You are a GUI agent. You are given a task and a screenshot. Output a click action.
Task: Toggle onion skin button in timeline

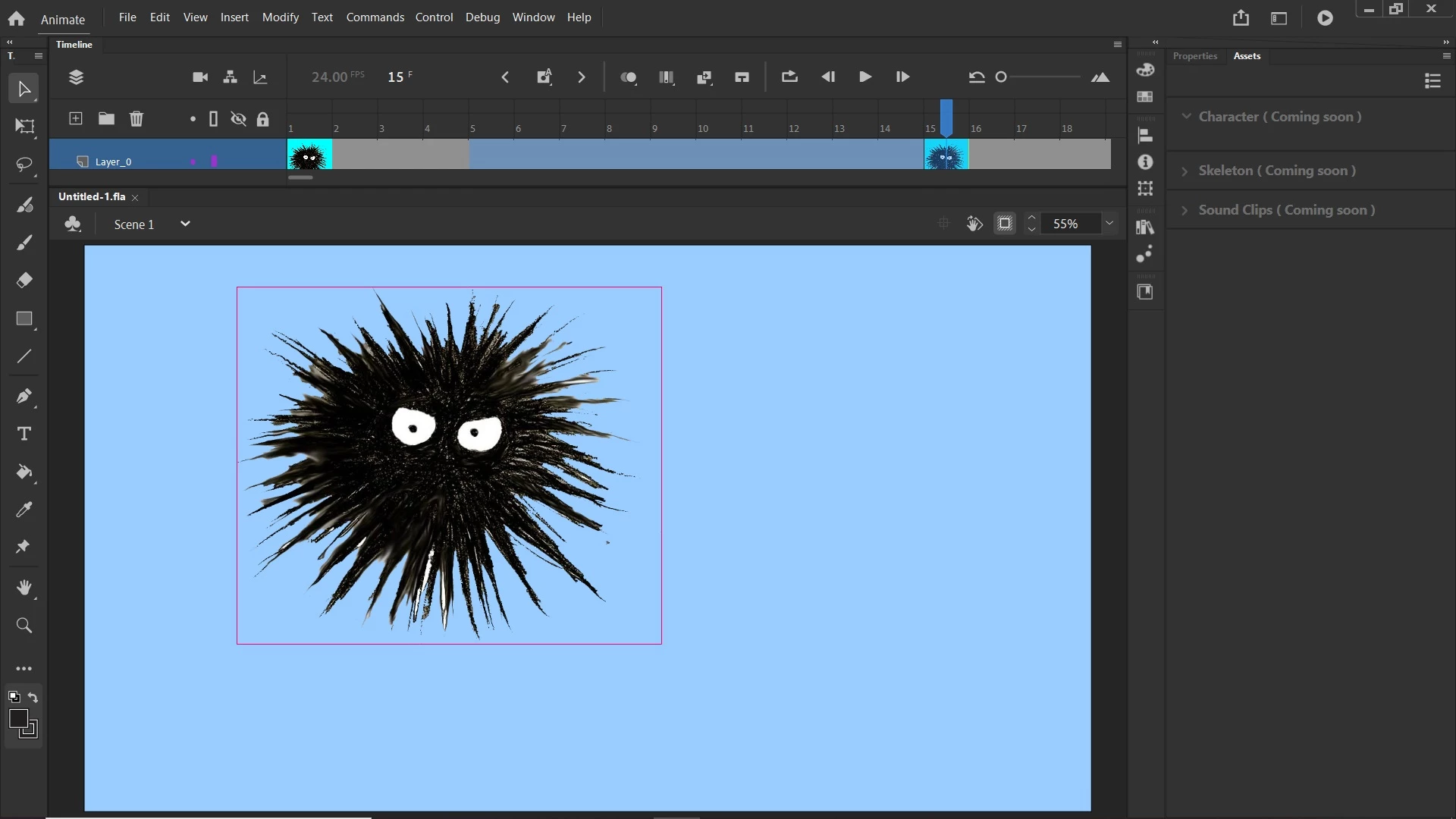point(628,77)
